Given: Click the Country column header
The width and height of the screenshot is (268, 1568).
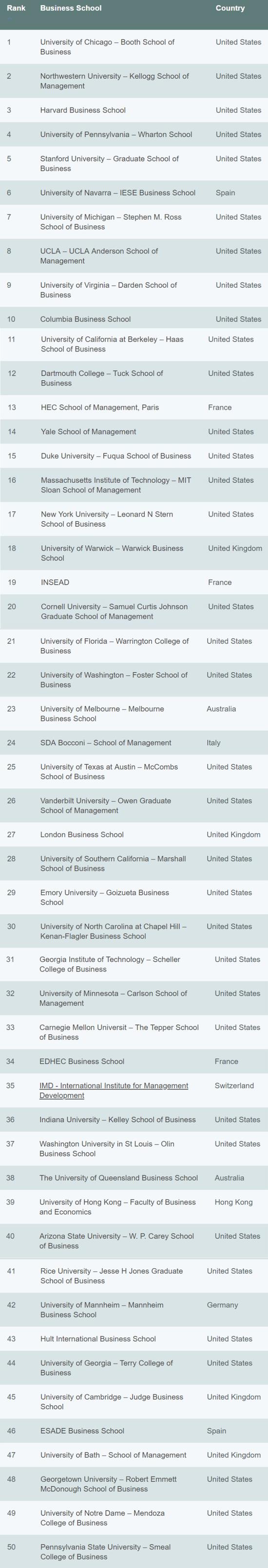Looking at the screenshot, I should 230,9.
